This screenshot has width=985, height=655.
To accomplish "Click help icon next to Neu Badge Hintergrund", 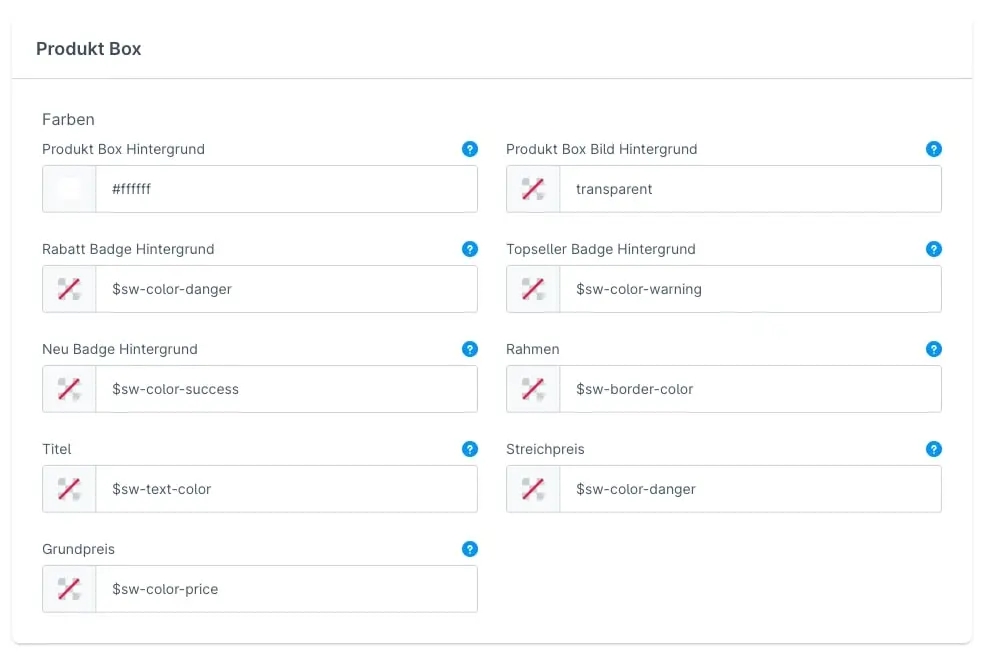I will tap(470, 349).
